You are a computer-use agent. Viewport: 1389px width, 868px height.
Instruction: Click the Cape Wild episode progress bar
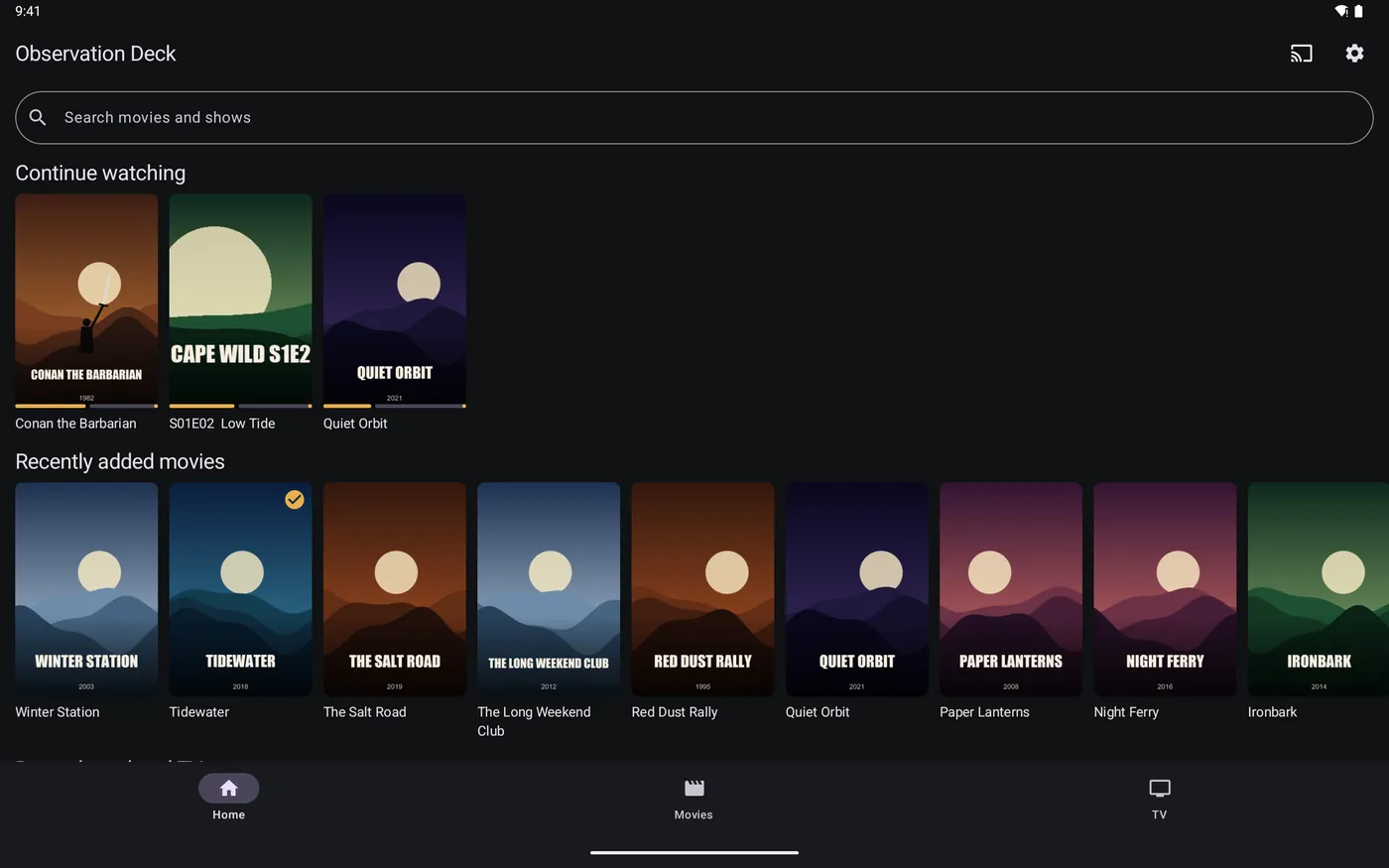pyautogui.click(x=240, y=406)
